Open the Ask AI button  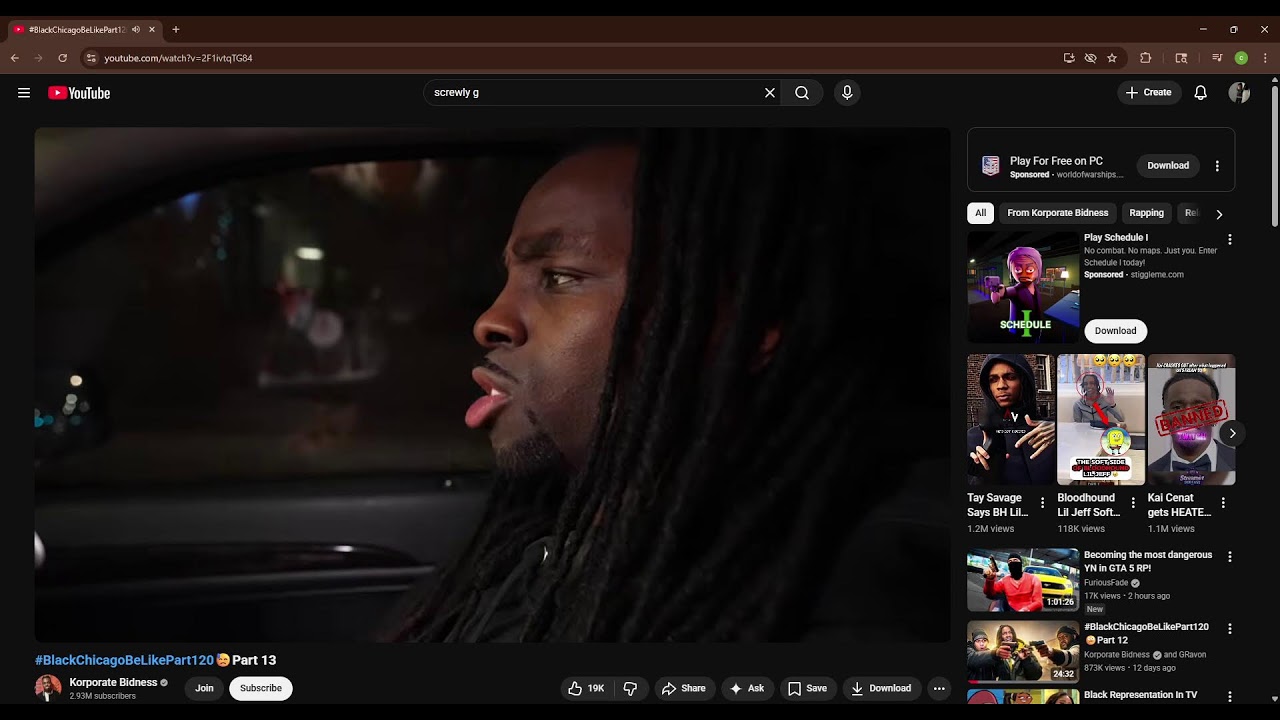point(747,688)
